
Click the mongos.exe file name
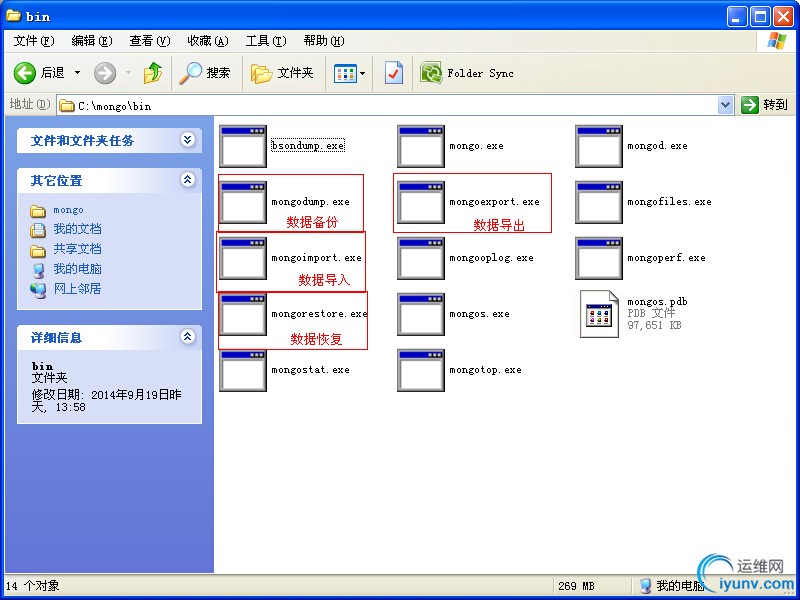click(479, 314)
